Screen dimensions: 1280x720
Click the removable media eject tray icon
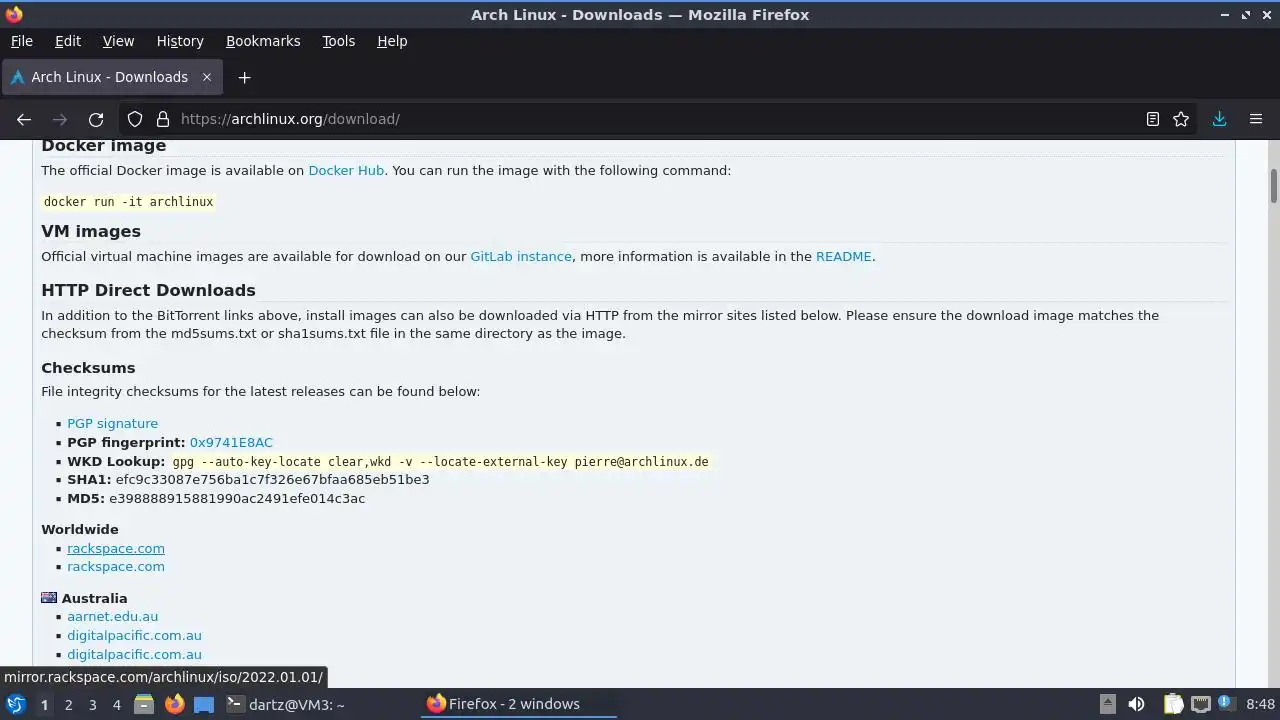tap(1108, 704)
